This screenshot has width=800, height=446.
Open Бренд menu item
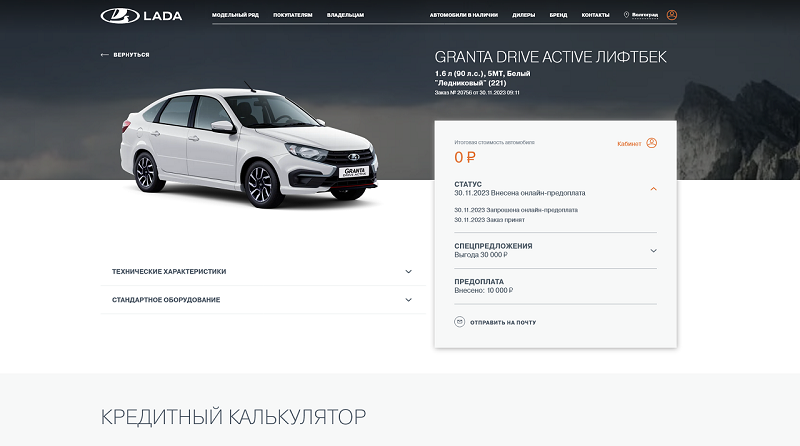tap(558, 15)
